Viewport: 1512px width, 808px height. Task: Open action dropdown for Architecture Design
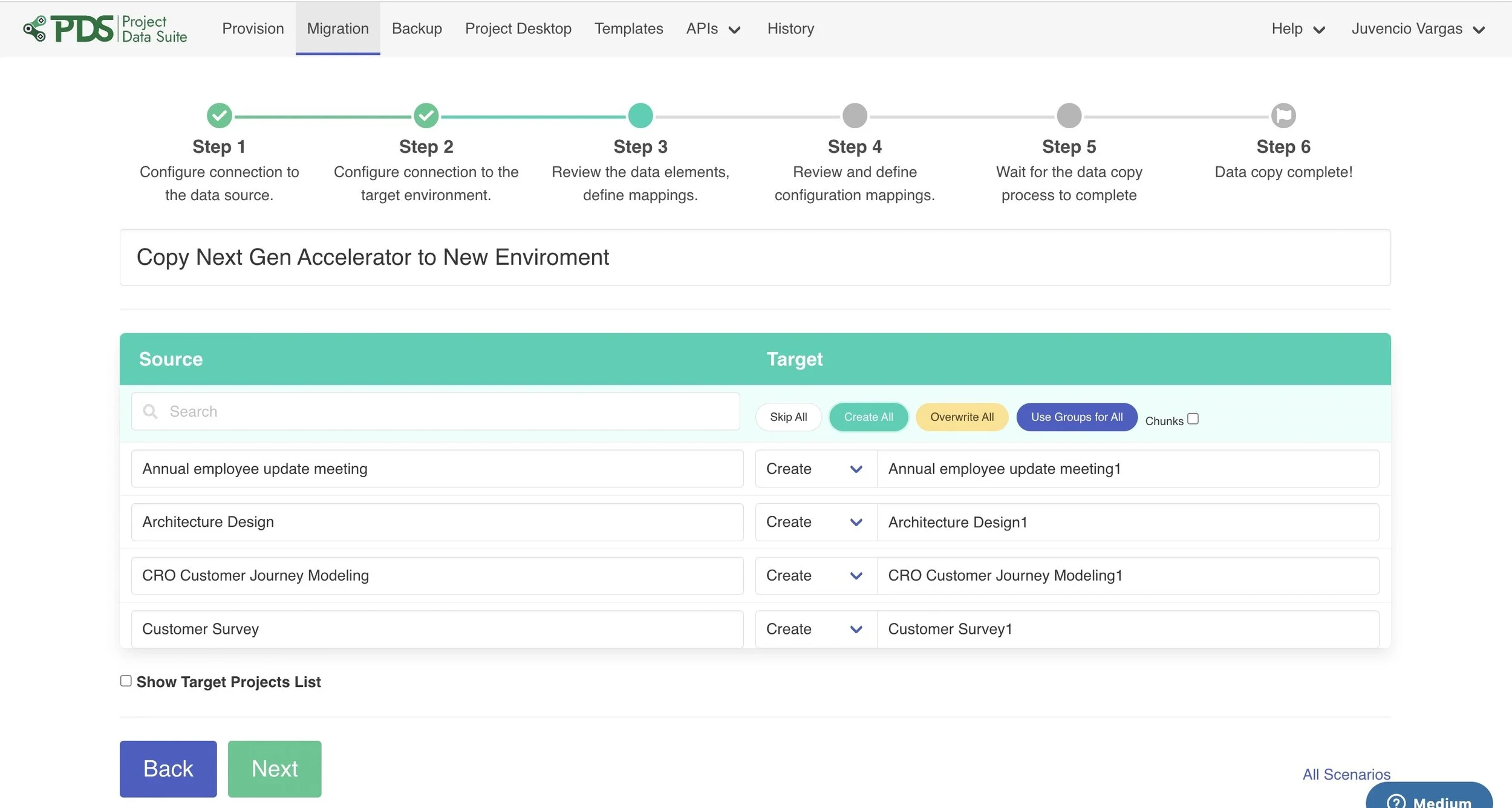pos(815,522)
